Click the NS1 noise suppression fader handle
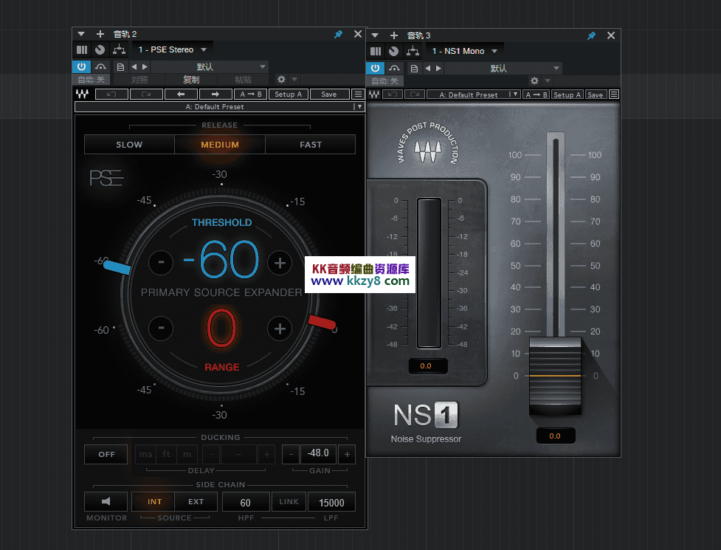Viewport: 721px width, 550px height. click(555, 376)
